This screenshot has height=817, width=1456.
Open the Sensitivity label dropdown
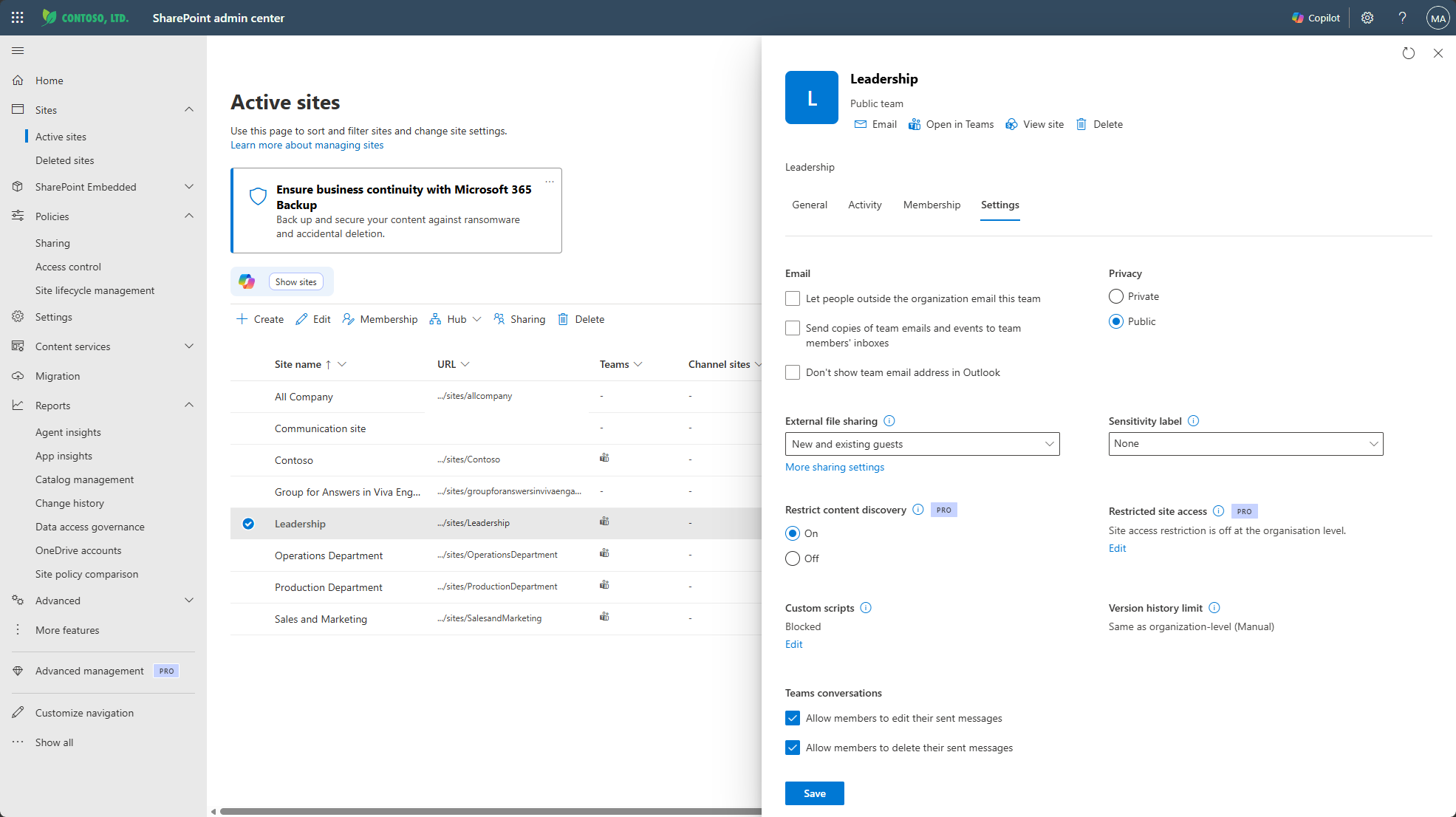click(x=1245, y=444)
